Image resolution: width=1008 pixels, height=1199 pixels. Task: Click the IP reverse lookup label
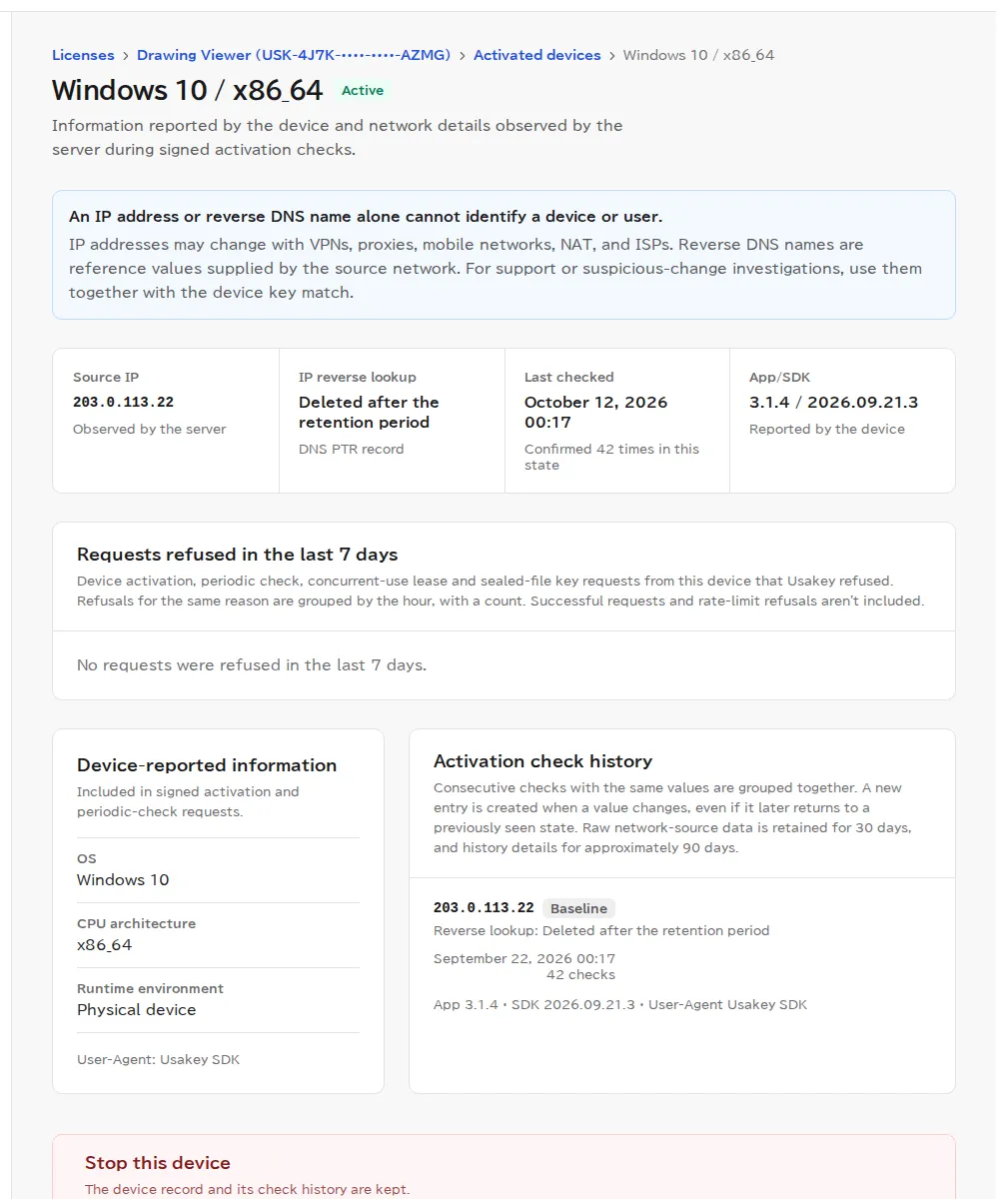(x=358, y=377)
